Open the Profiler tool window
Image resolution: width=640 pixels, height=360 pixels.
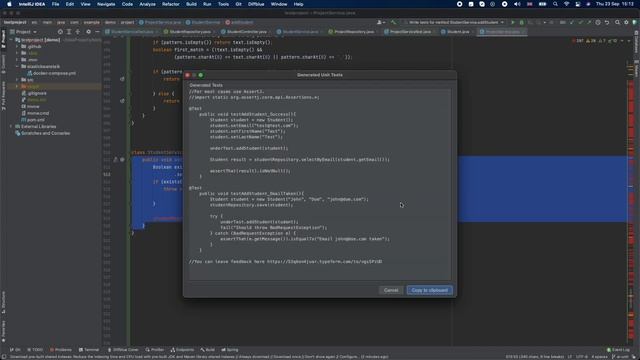coord(155,350)
